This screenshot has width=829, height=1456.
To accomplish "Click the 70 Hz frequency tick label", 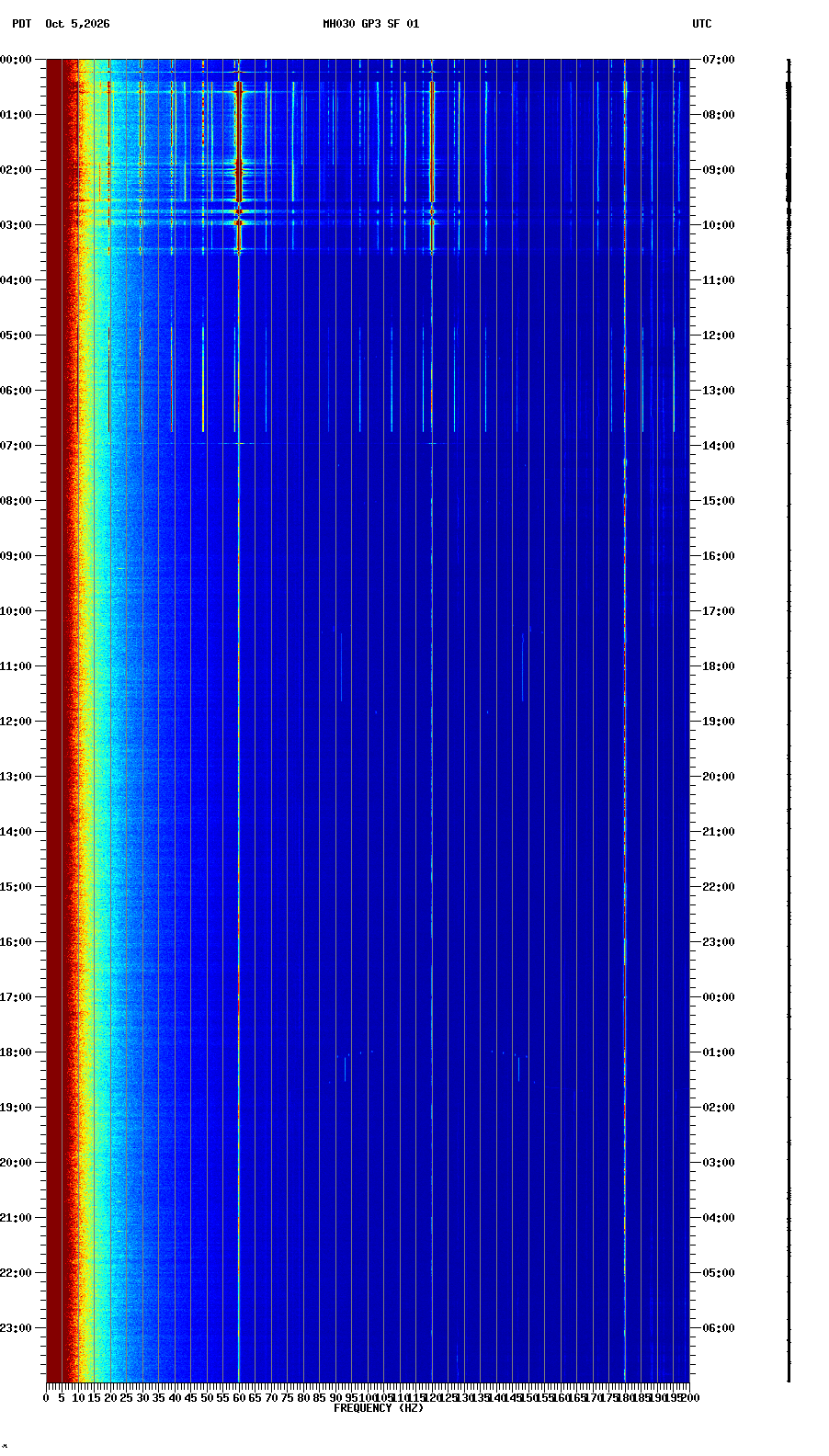I will [x=271, y=1398].
